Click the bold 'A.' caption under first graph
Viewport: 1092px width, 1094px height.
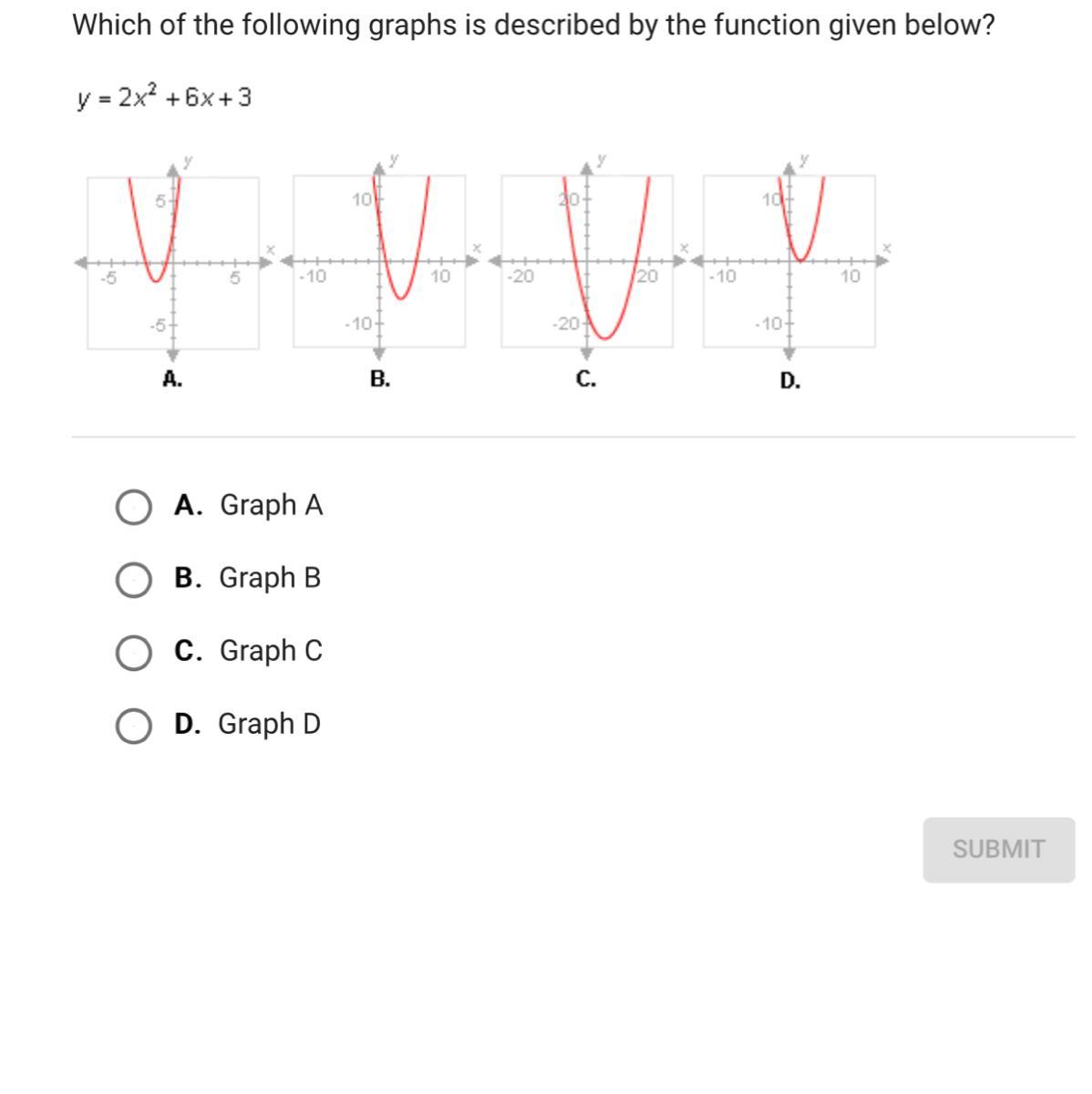171,379
